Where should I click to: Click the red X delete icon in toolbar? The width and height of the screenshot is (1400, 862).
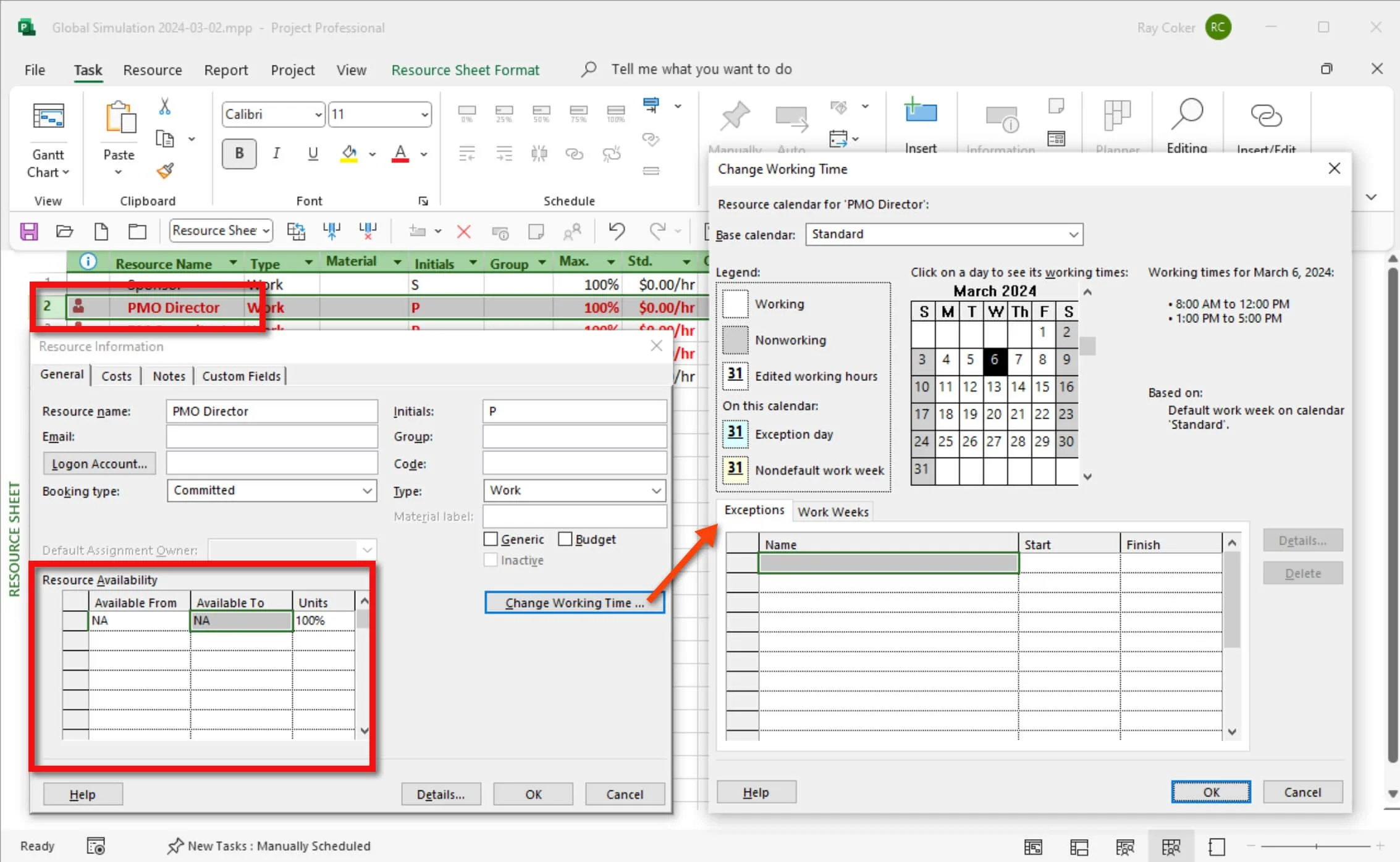click(x=463, y=232)
